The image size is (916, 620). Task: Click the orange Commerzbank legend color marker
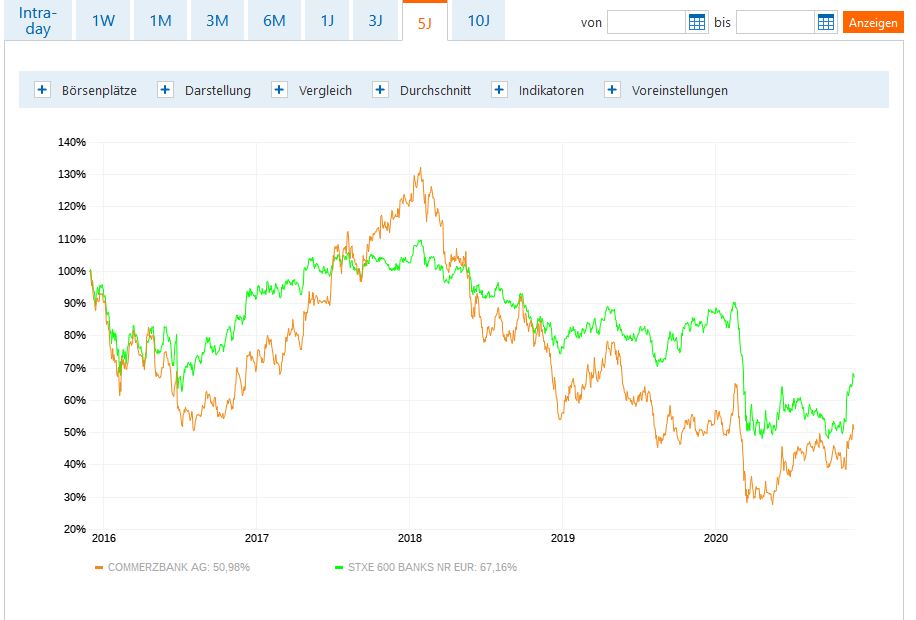(x=99, y=568)
